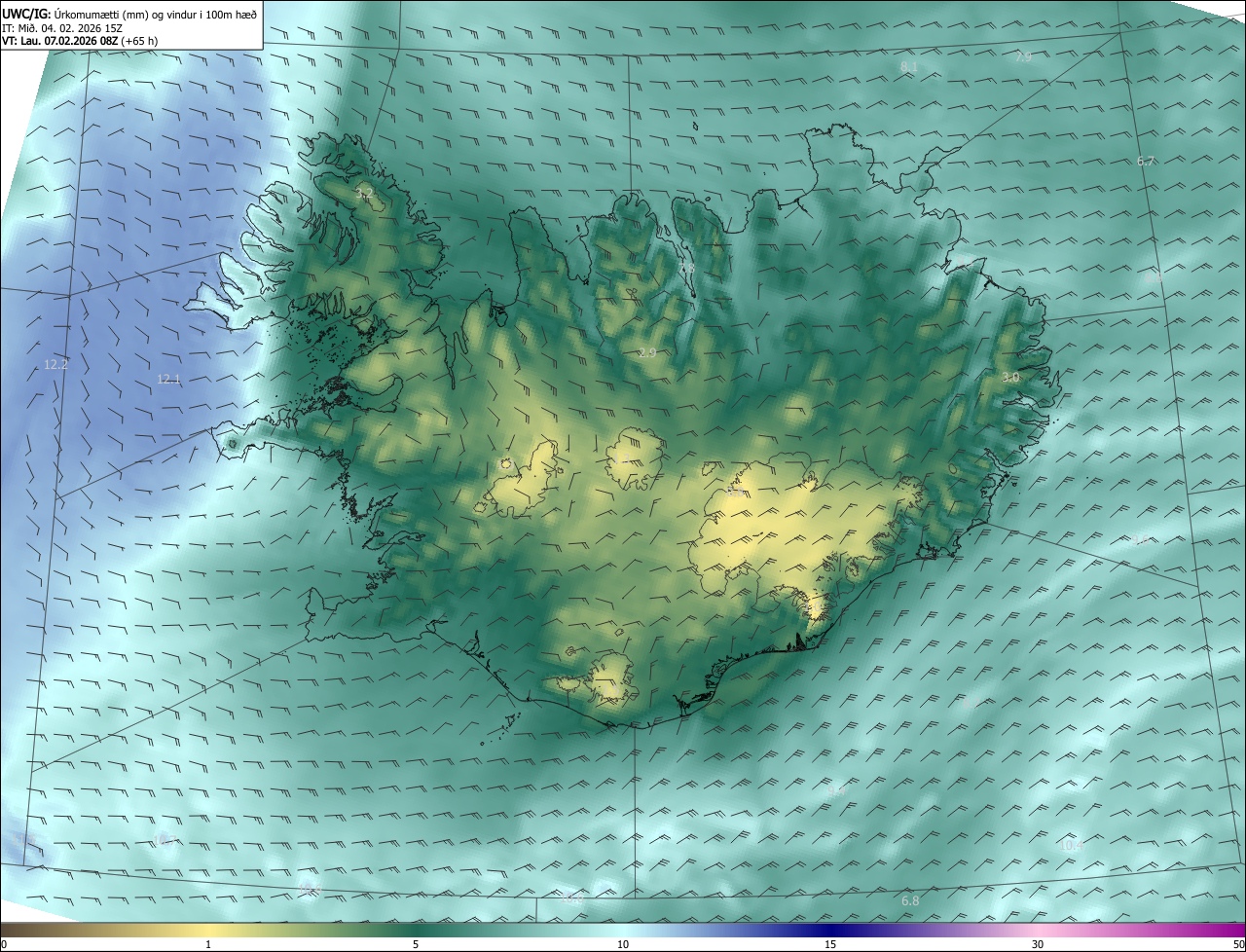Click the 6.7 value on the northeast sea
This screenshot has height=952, width=1246.
1146,161
